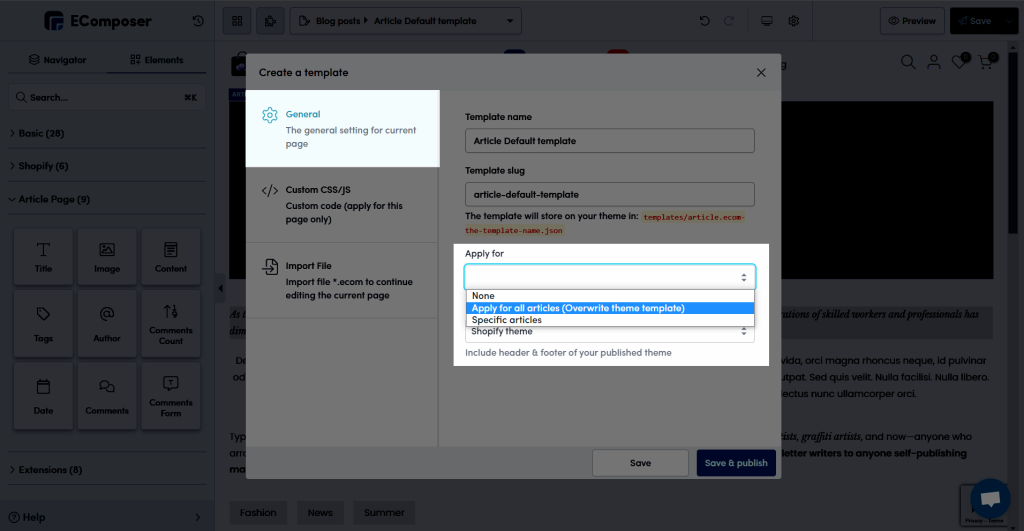Viewport: 1024px width, 531px height.
Task: Open the Save button arrow menu
Action: point(1010,21)
